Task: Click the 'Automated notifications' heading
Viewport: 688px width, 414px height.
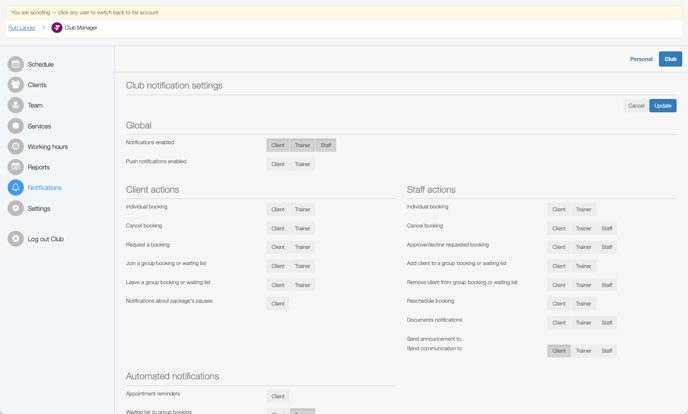Action: click(x=172, y=376)
